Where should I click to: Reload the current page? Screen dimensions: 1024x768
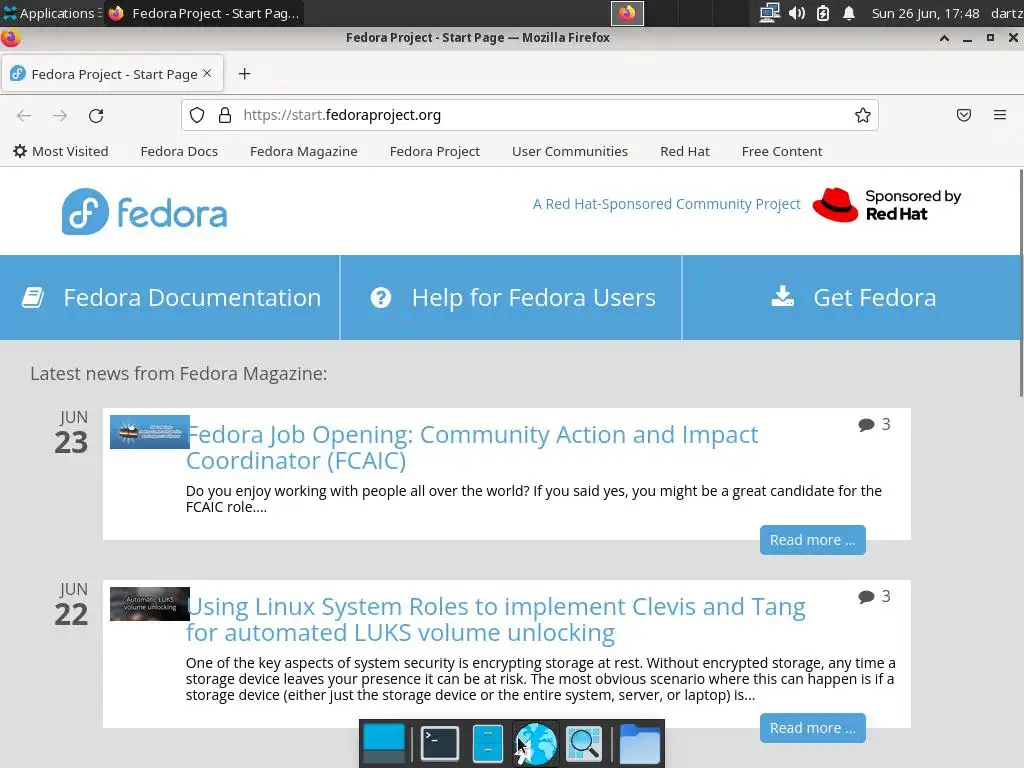pos(96,116)
